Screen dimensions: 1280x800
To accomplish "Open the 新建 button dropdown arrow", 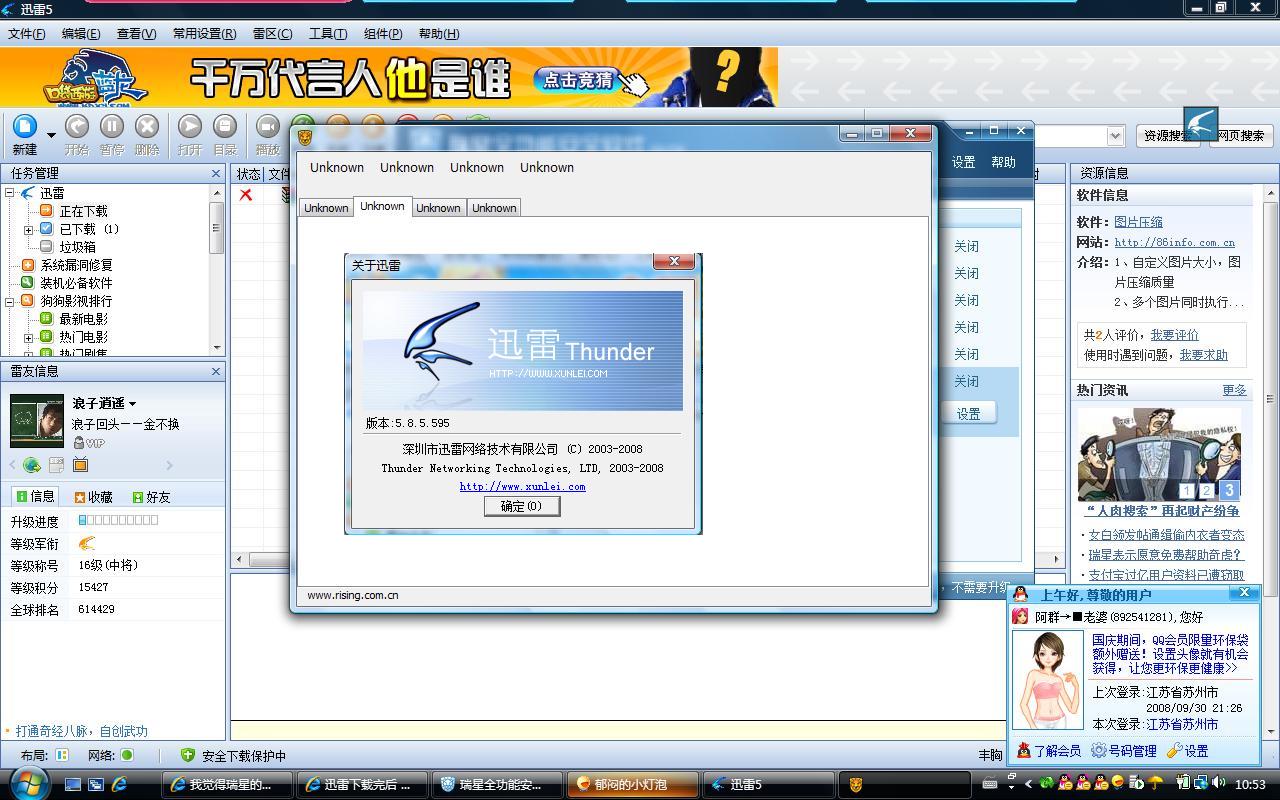I will [51, 135].
